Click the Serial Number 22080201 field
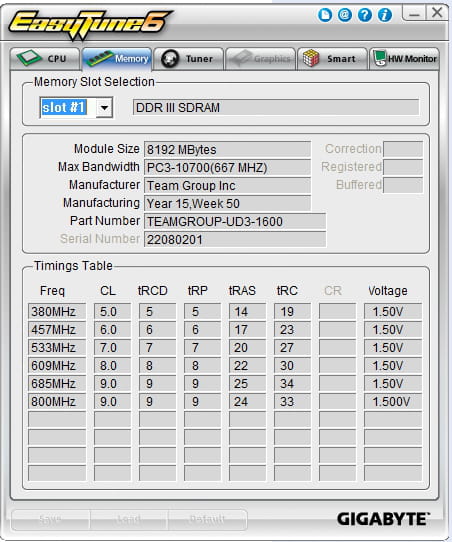 click(235, 240)
